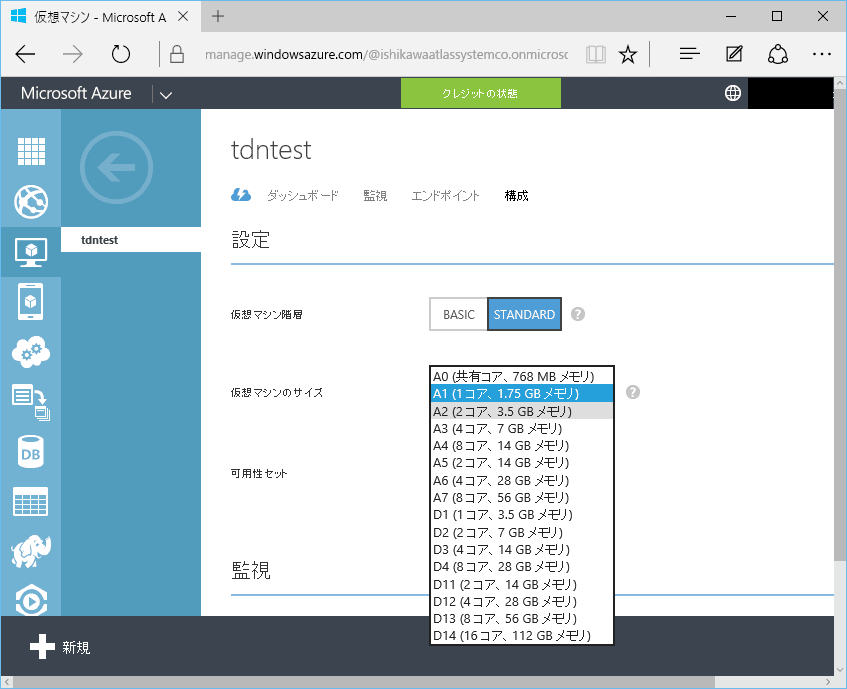Show help for virtual machine size

[633, 393]
